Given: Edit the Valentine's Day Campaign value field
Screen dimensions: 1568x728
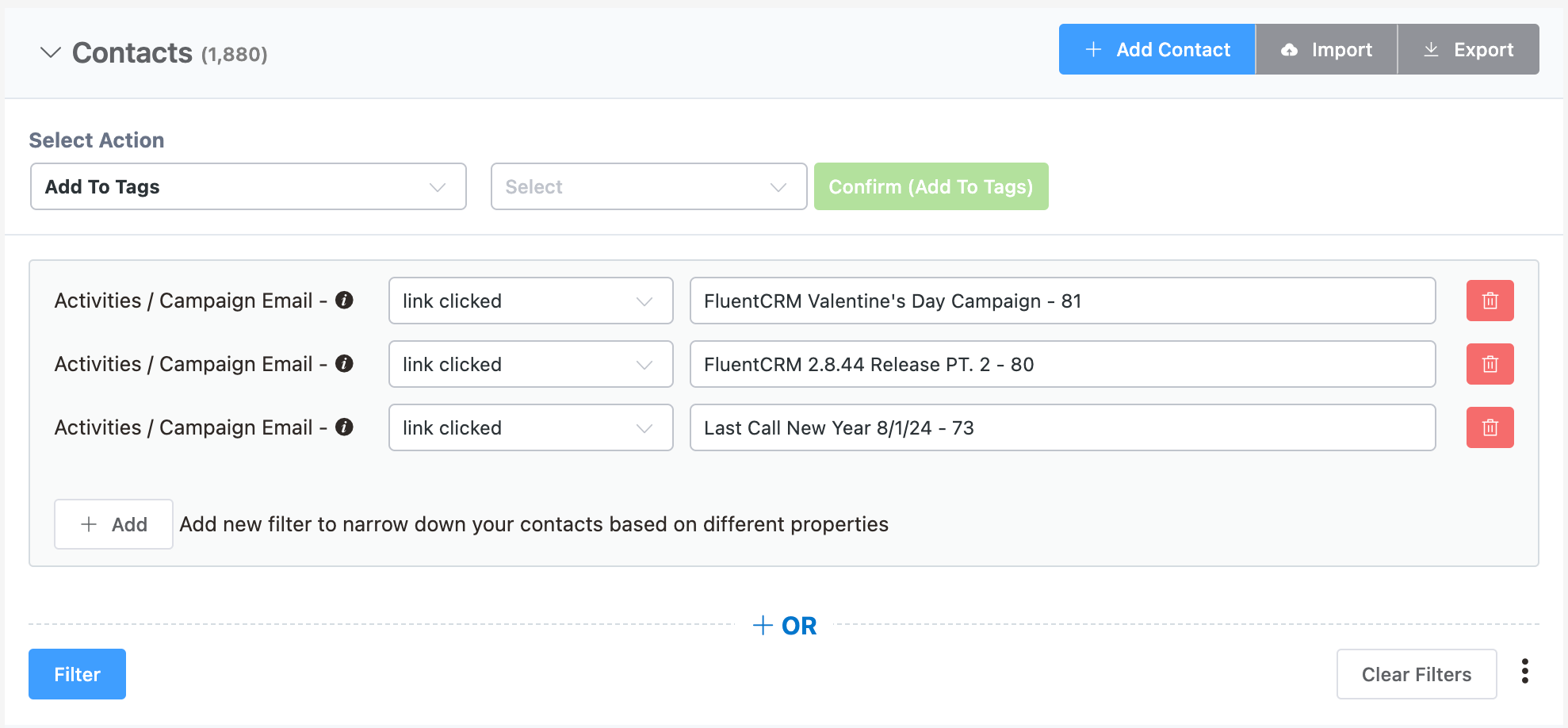Looking at the screenshot, I should (1062, 301).
